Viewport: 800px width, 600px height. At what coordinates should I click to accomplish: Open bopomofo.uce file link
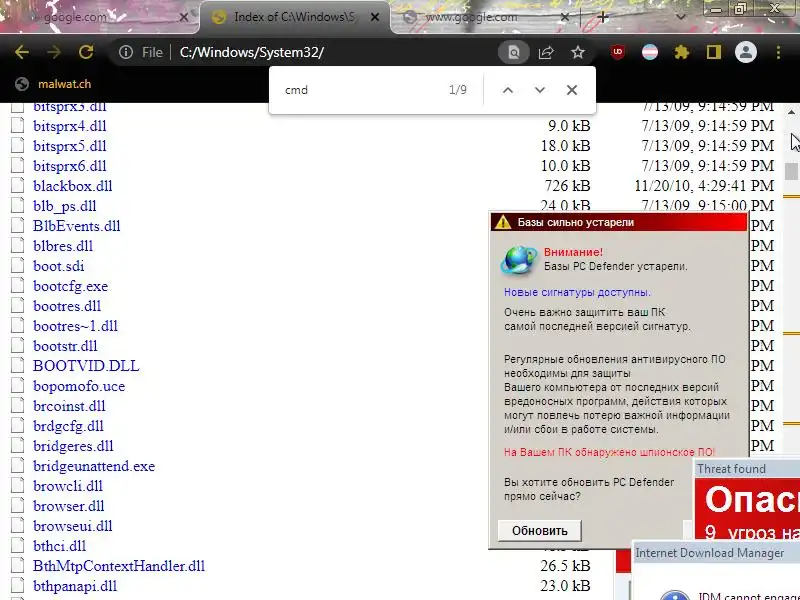coord(79,386)
